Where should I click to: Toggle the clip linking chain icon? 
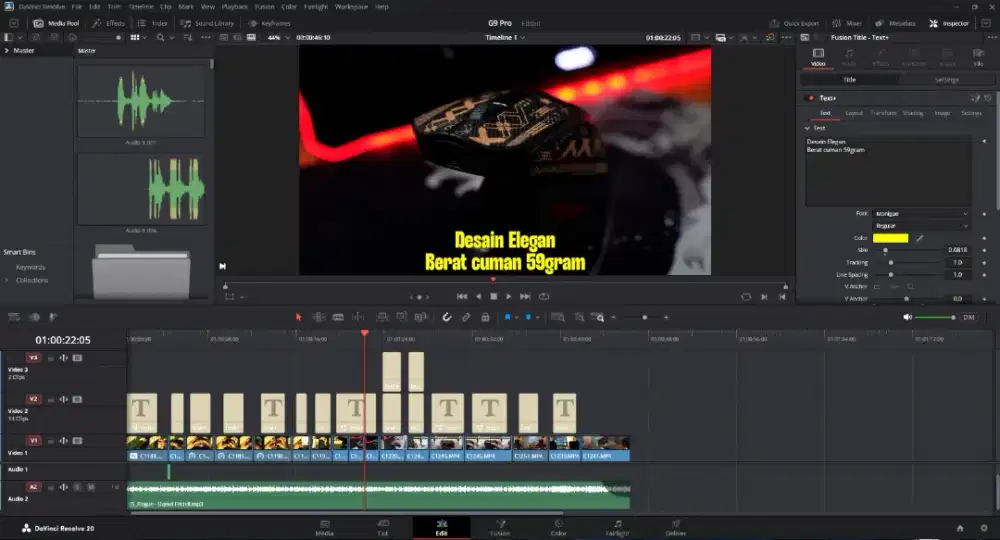point(466,317)
